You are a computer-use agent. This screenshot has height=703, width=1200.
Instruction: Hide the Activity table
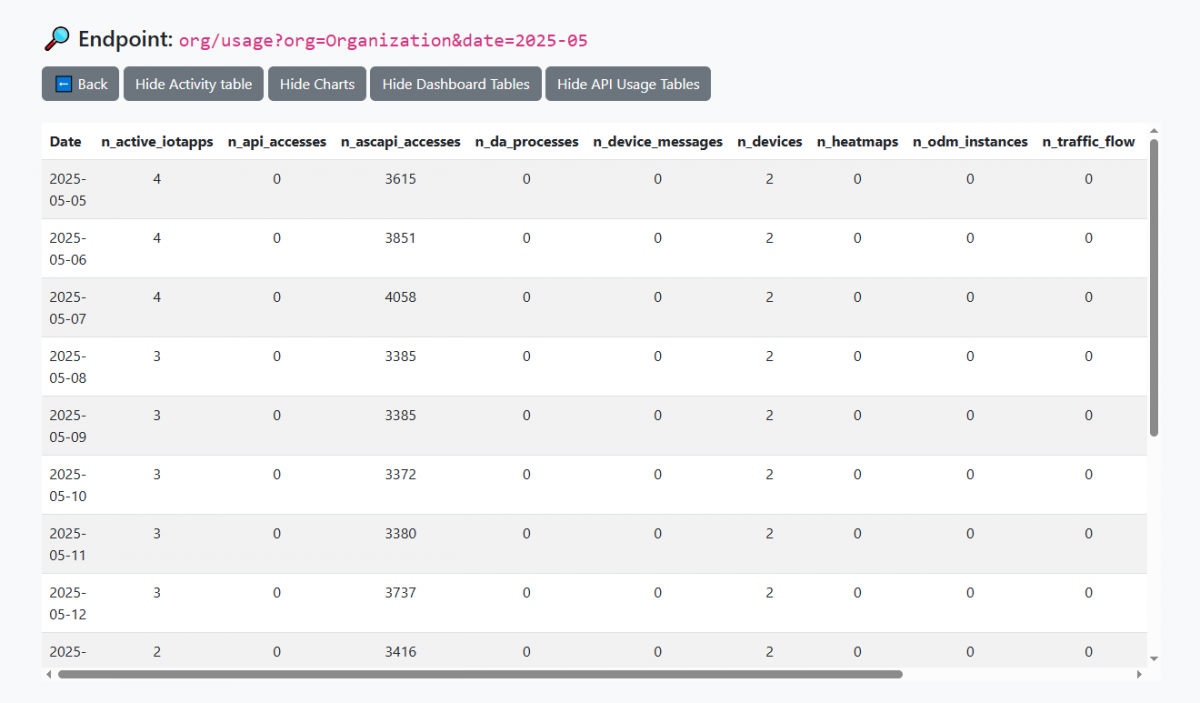click(193, 84)
